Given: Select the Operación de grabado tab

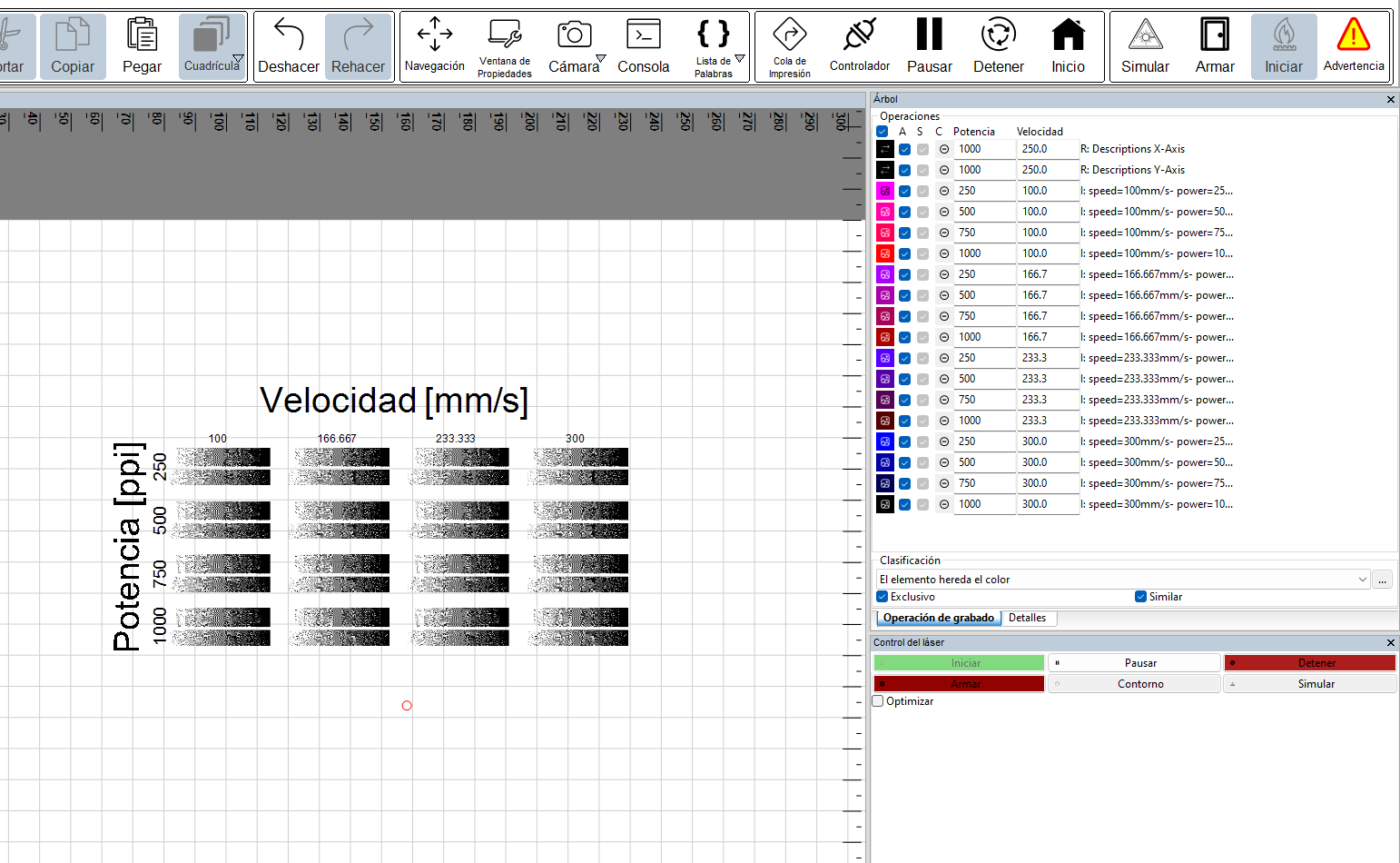Looking at the screenshot, I should [x=938, y=618].
